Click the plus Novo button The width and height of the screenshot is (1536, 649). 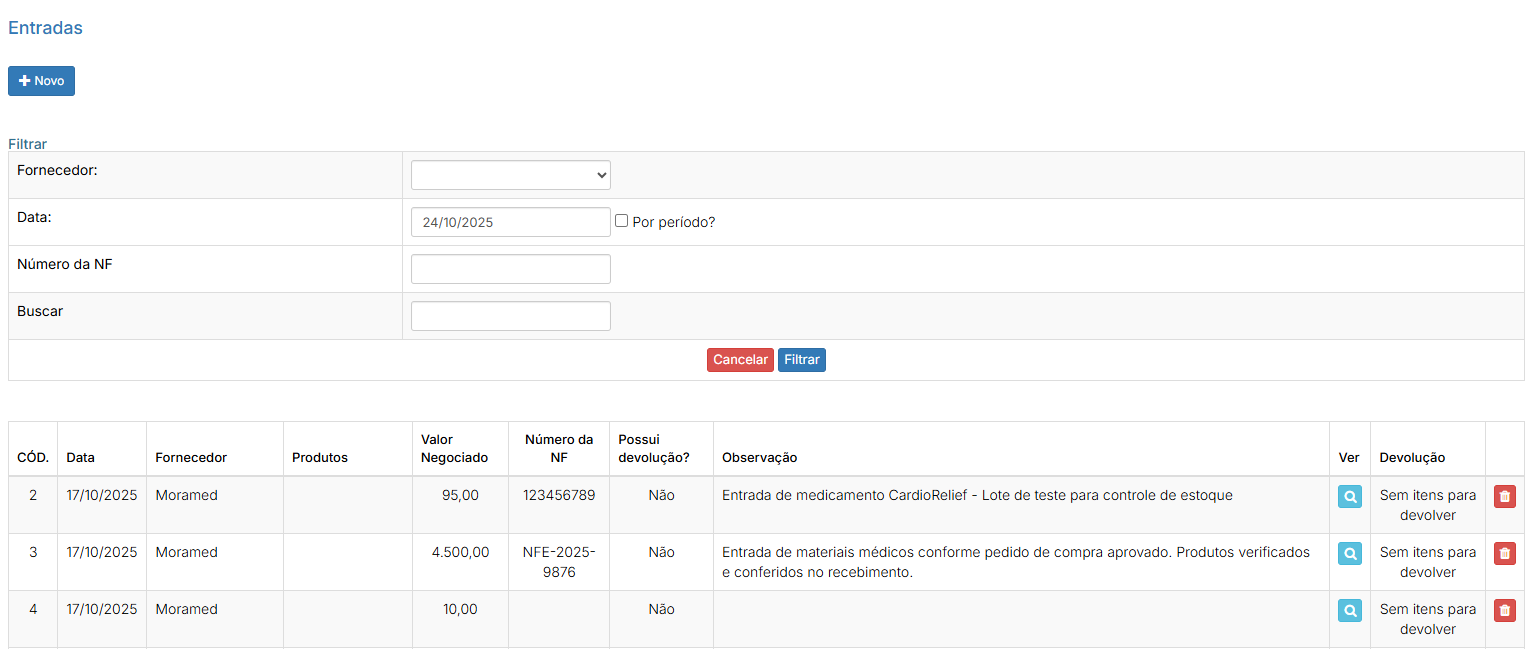coord(41,81)
